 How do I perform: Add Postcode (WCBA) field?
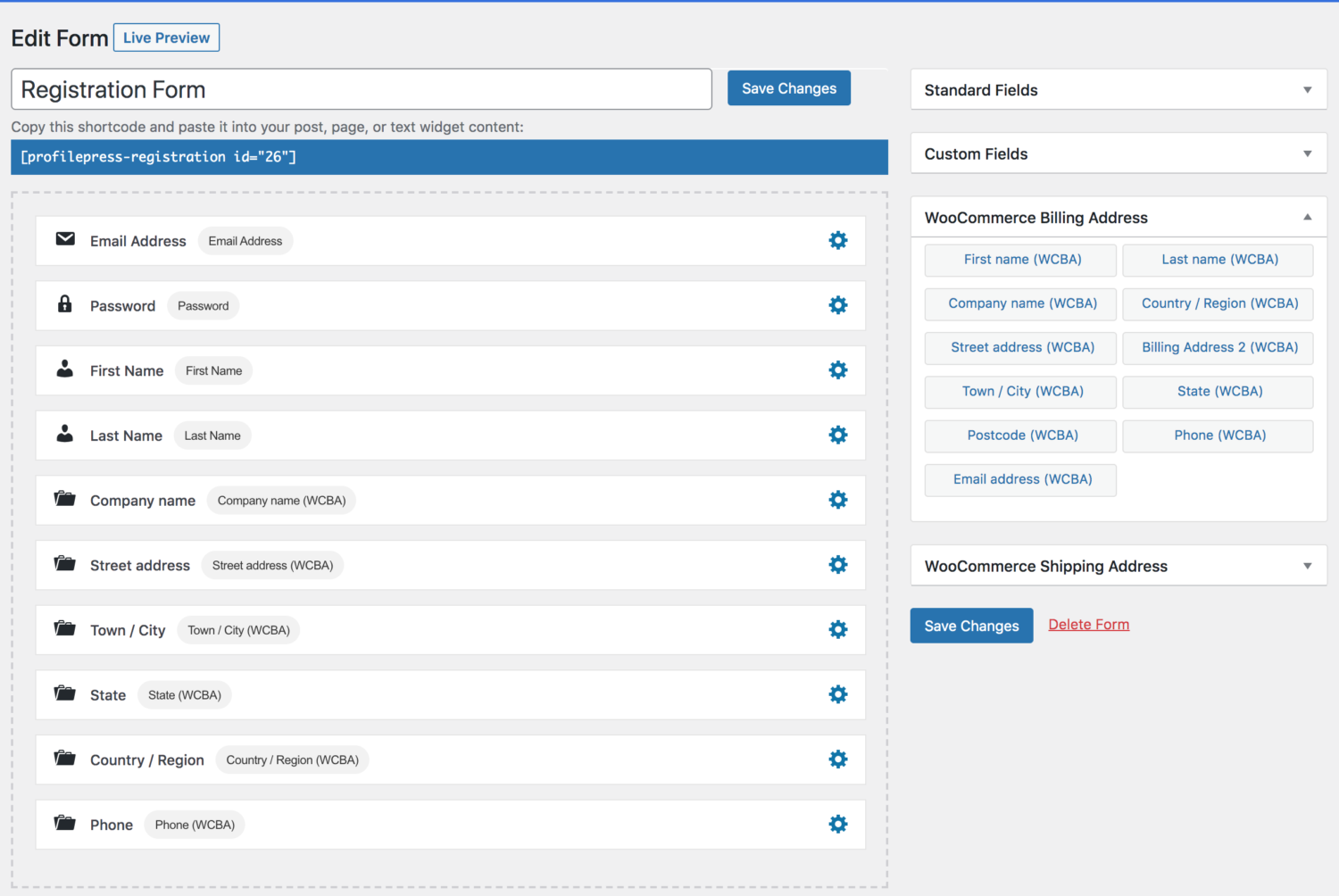point(1020,436)
